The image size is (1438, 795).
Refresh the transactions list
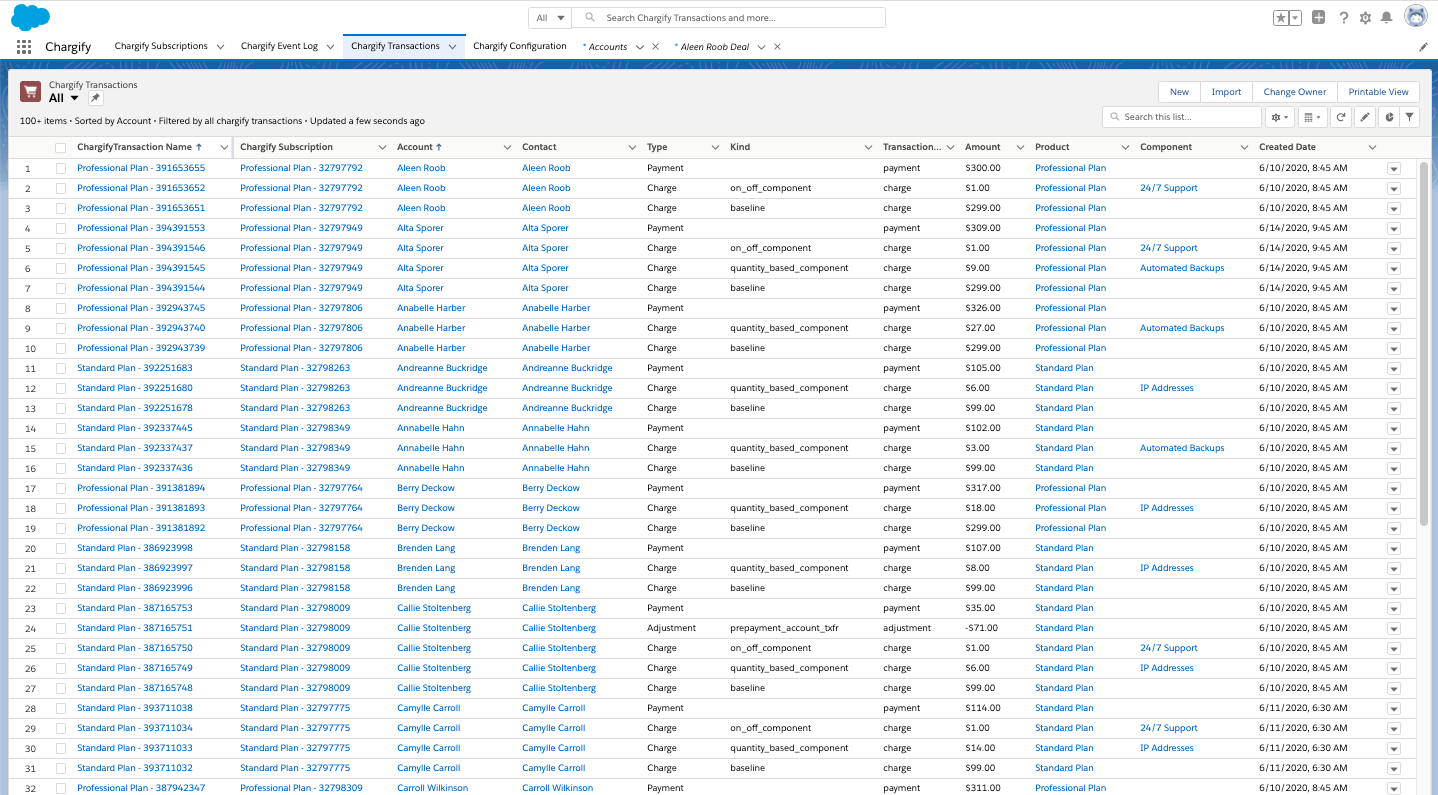tap(1341, 117)
